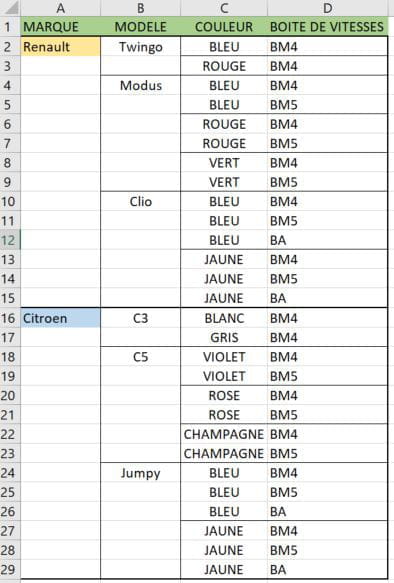Select the MARQUE header cell
The height and width of the screenshot is (583, 394).
click(61, 27)
